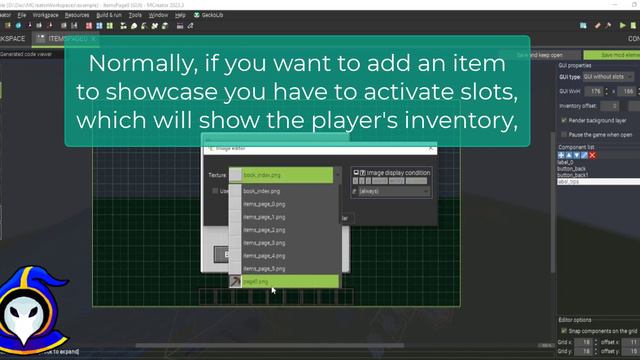Click the Grid y value field
The image size is (640, 360).
583,351
